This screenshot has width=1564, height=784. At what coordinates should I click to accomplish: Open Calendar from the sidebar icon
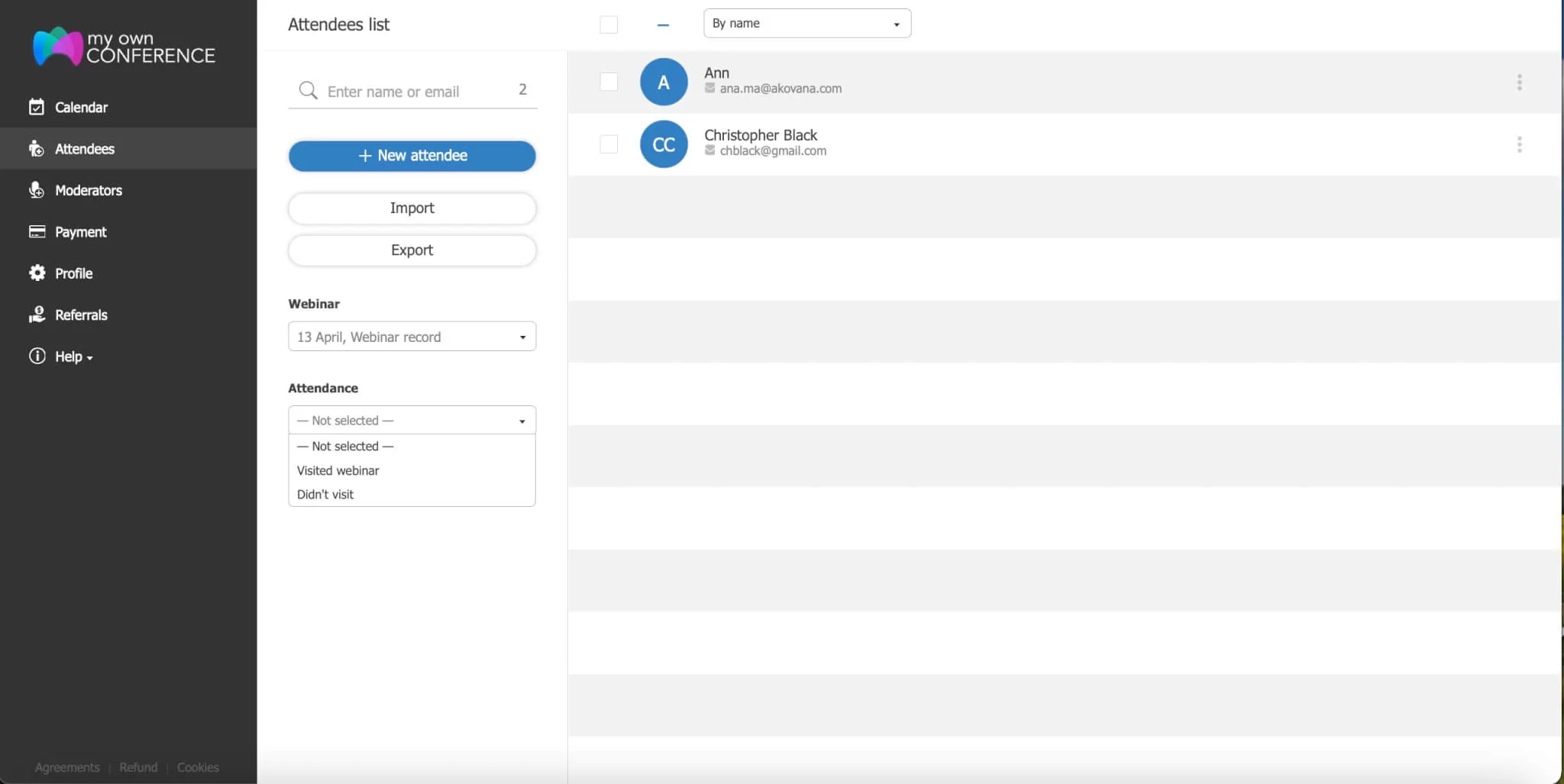(x=37, y=107)
